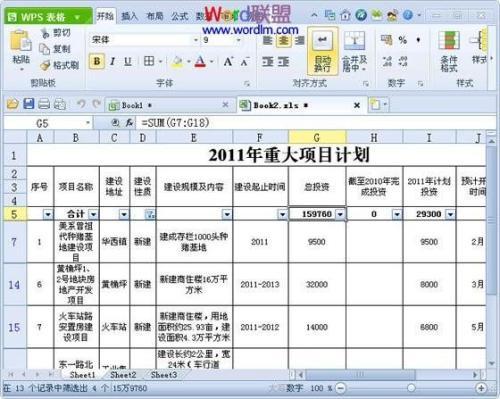Click the Paste (粘贴) icon

tap(21, 42)
